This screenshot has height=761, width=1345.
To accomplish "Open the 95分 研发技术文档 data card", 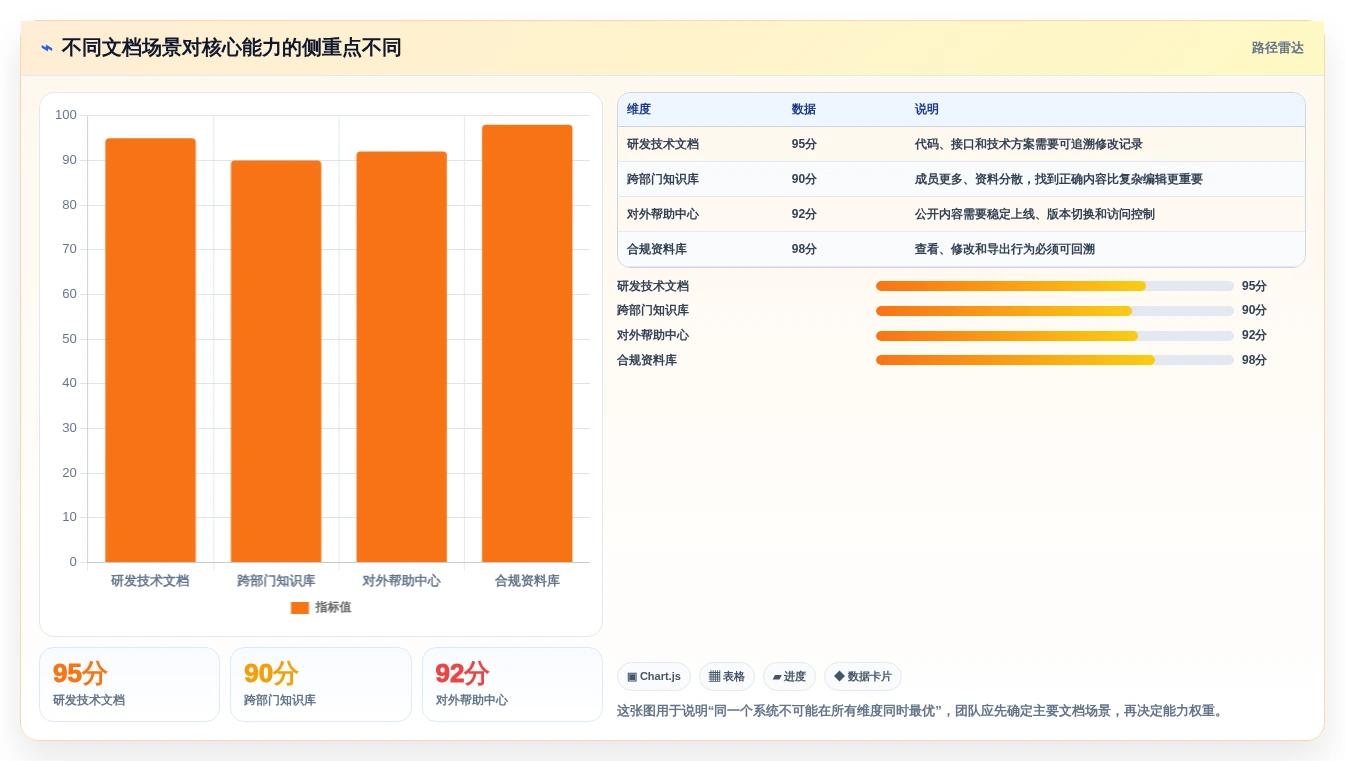I will pos(129,684).
